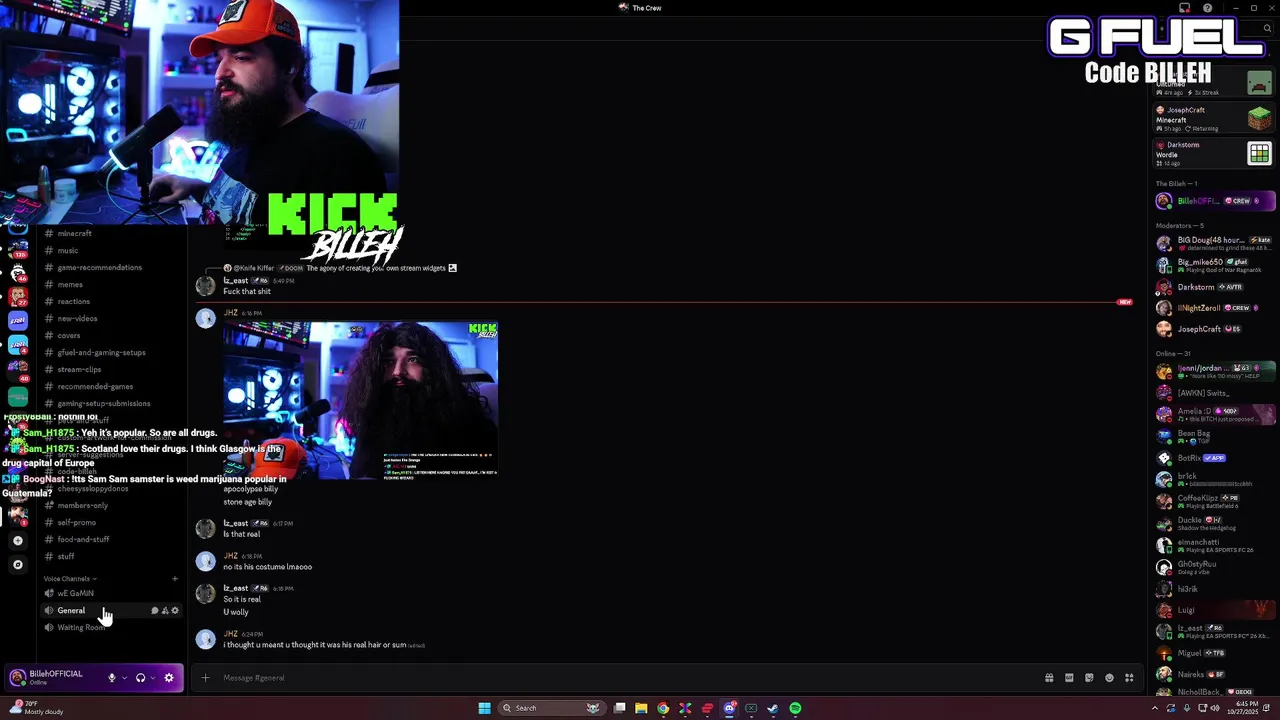Screen dimensions: 1280x720
Task: Open output device options arrow beside headphones
Action: pyautogui.click(x=153, y=678)
